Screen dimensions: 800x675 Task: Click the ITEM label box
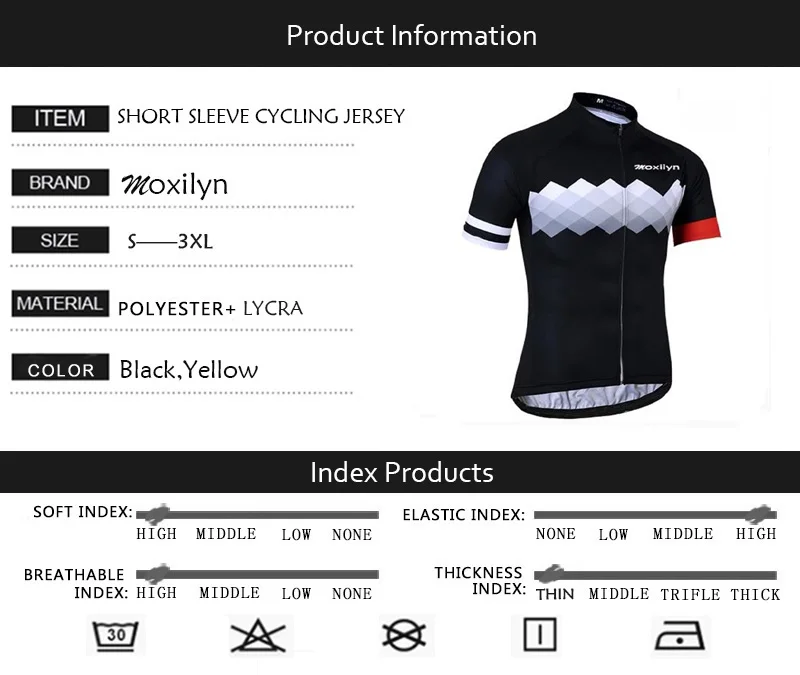(x=60, y=118)
